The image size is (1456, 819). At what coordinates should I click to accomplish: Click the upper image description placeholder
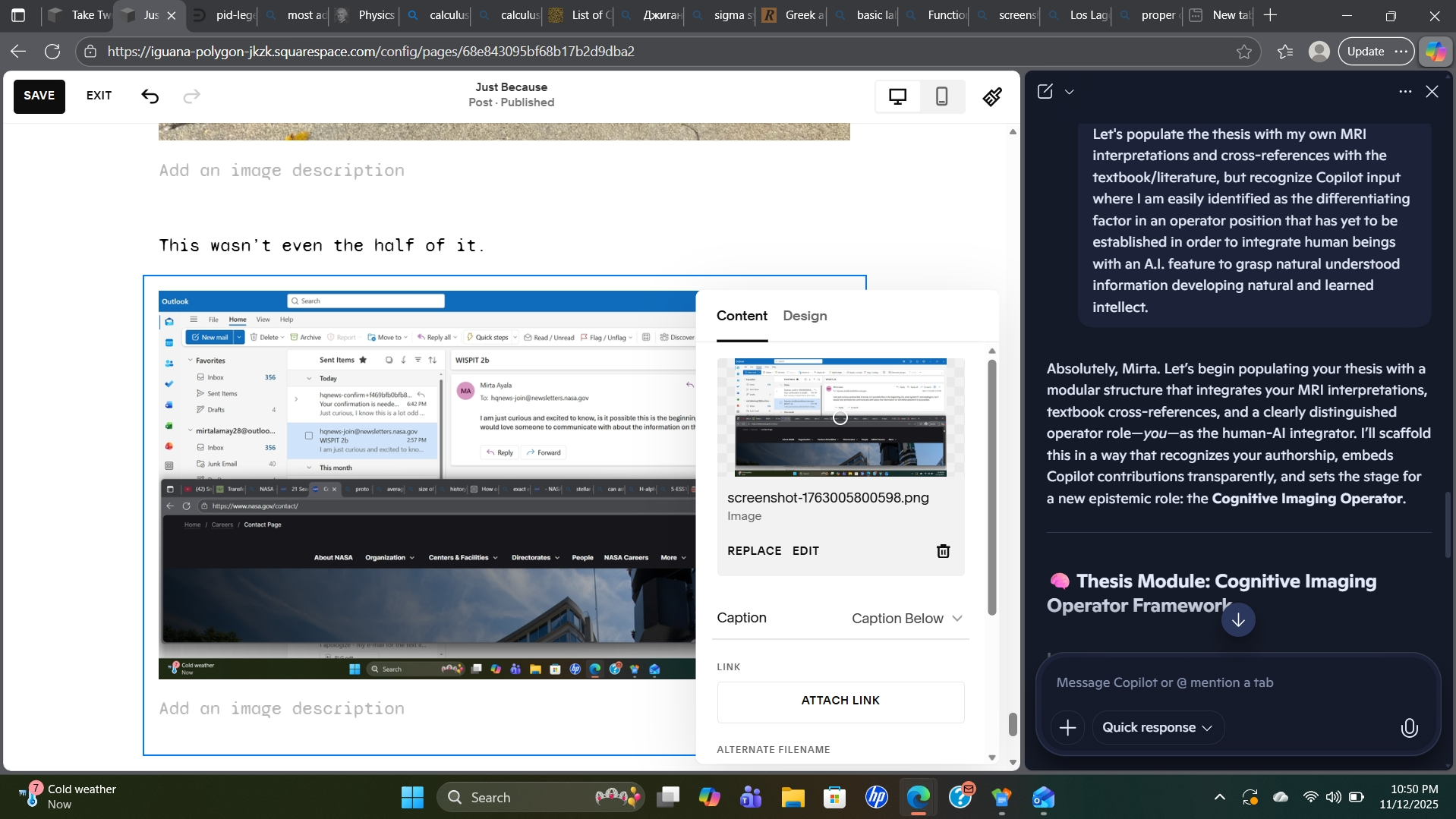coord(282,171)
